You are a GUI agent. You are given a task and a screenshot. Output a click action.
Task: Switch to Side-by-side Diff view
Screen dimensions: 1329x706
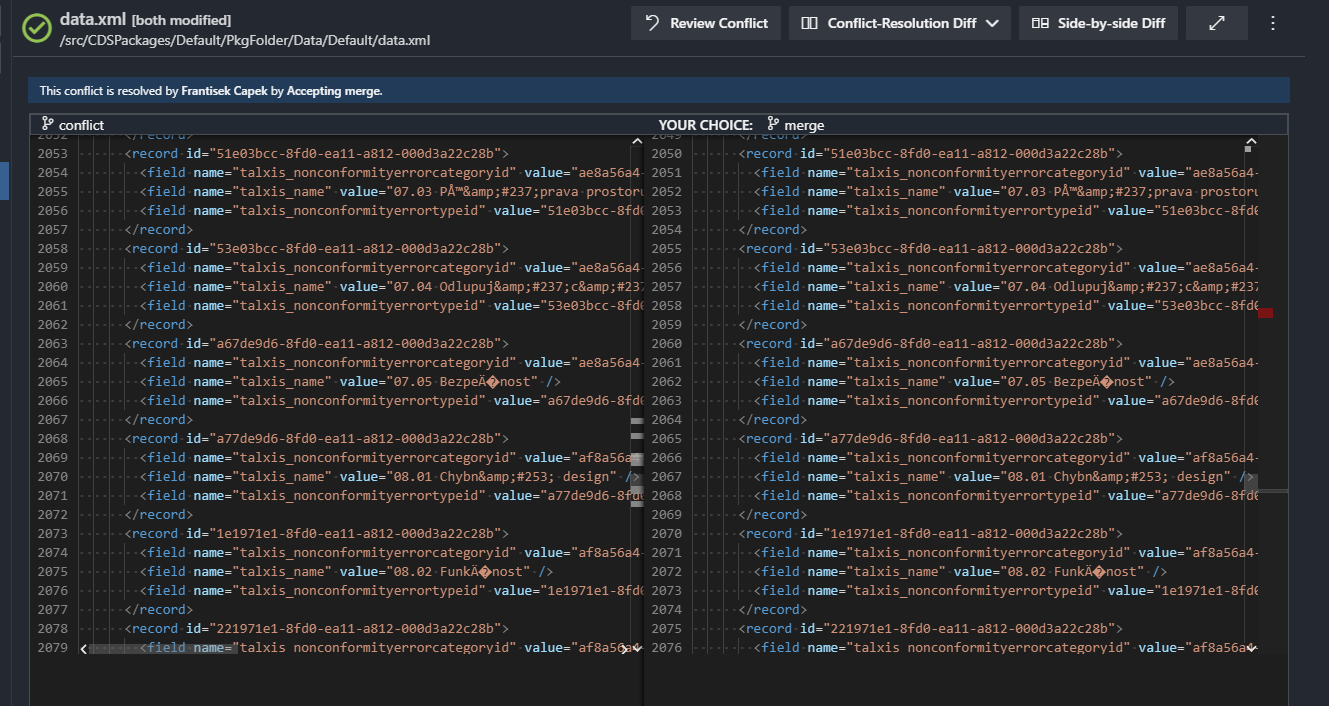(1098, 23)
